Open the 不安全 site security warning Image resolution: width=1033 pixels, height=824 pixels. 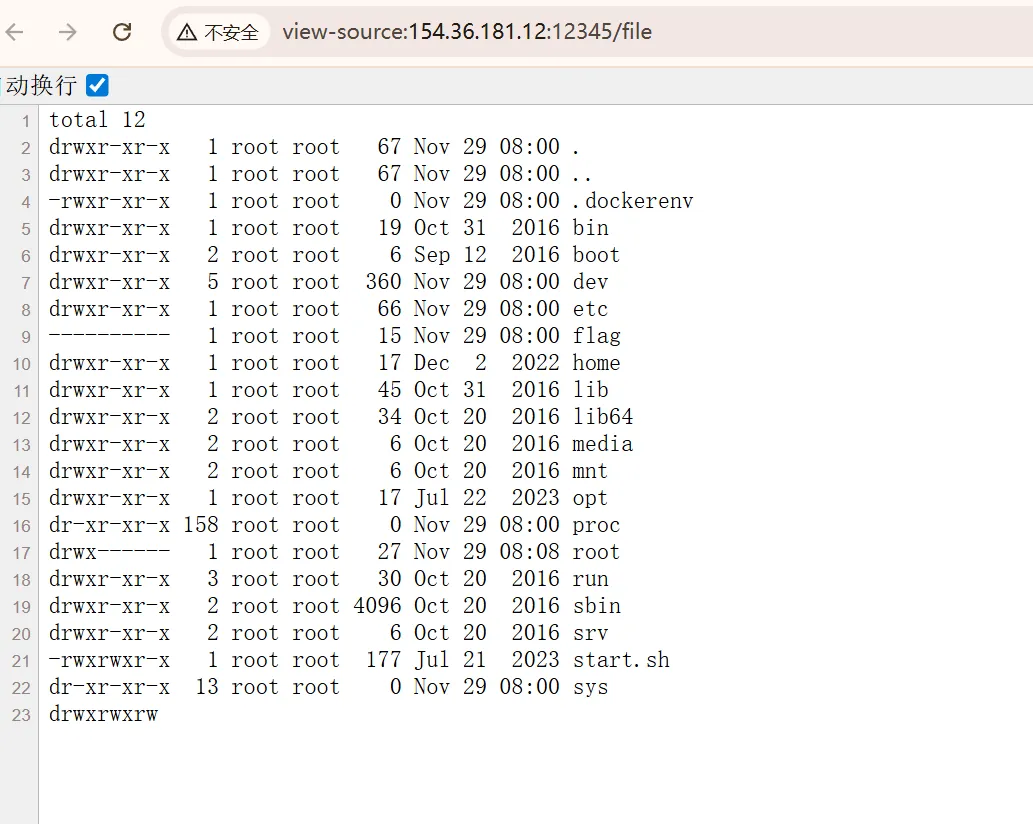(x=218, y=32)
